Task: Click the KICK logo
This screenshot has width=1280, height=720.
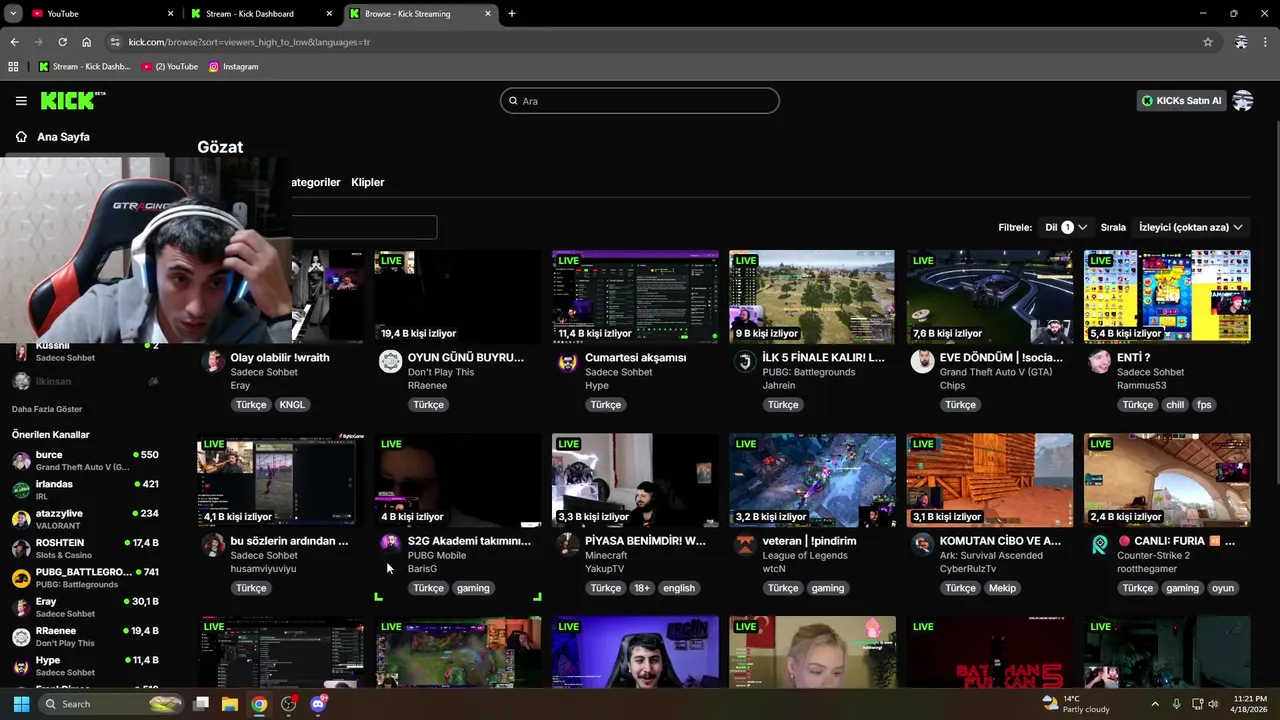Action: point(72,100)
